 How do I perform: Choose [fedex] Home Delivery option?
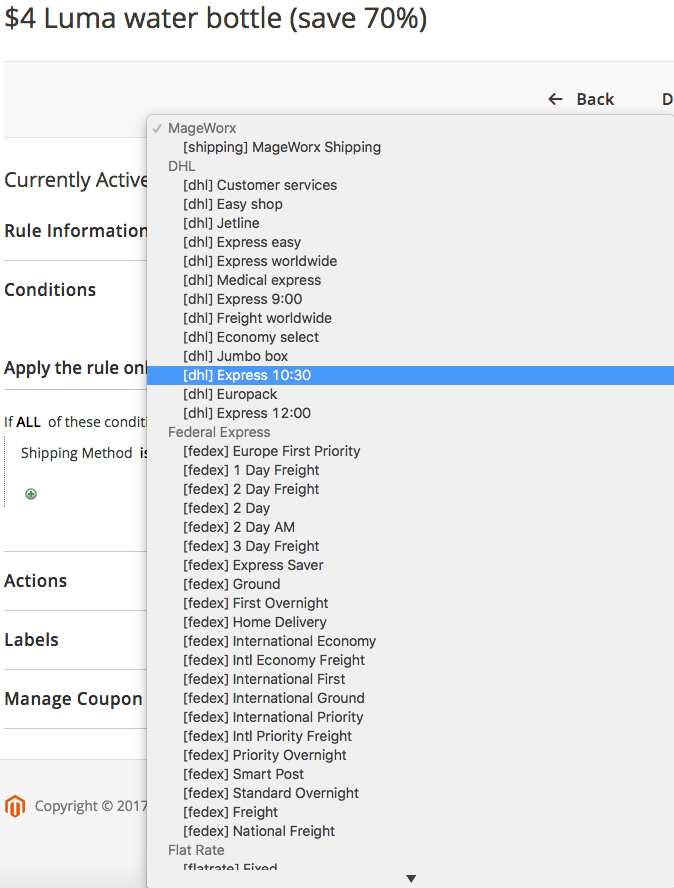point(411,622)
